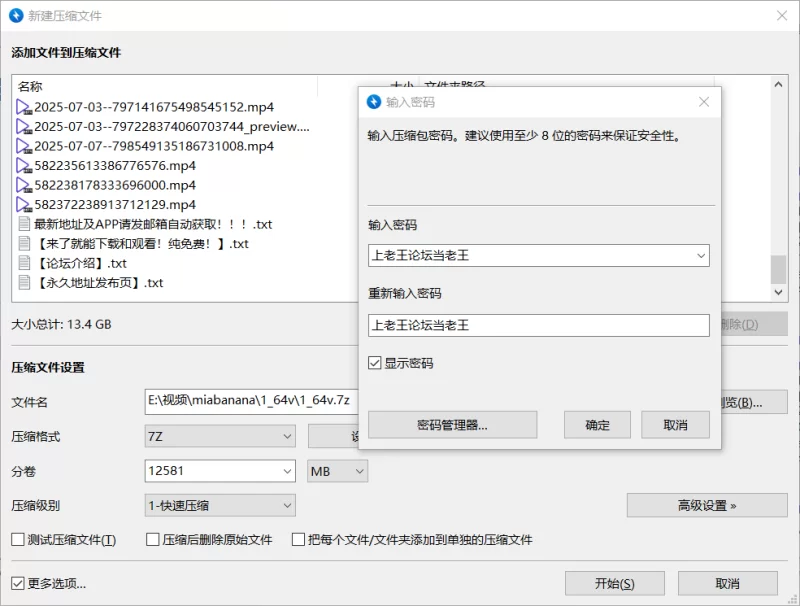Toggle the 更多选项... checkbox
Viewport: 800px width, 606px height.
18,584
